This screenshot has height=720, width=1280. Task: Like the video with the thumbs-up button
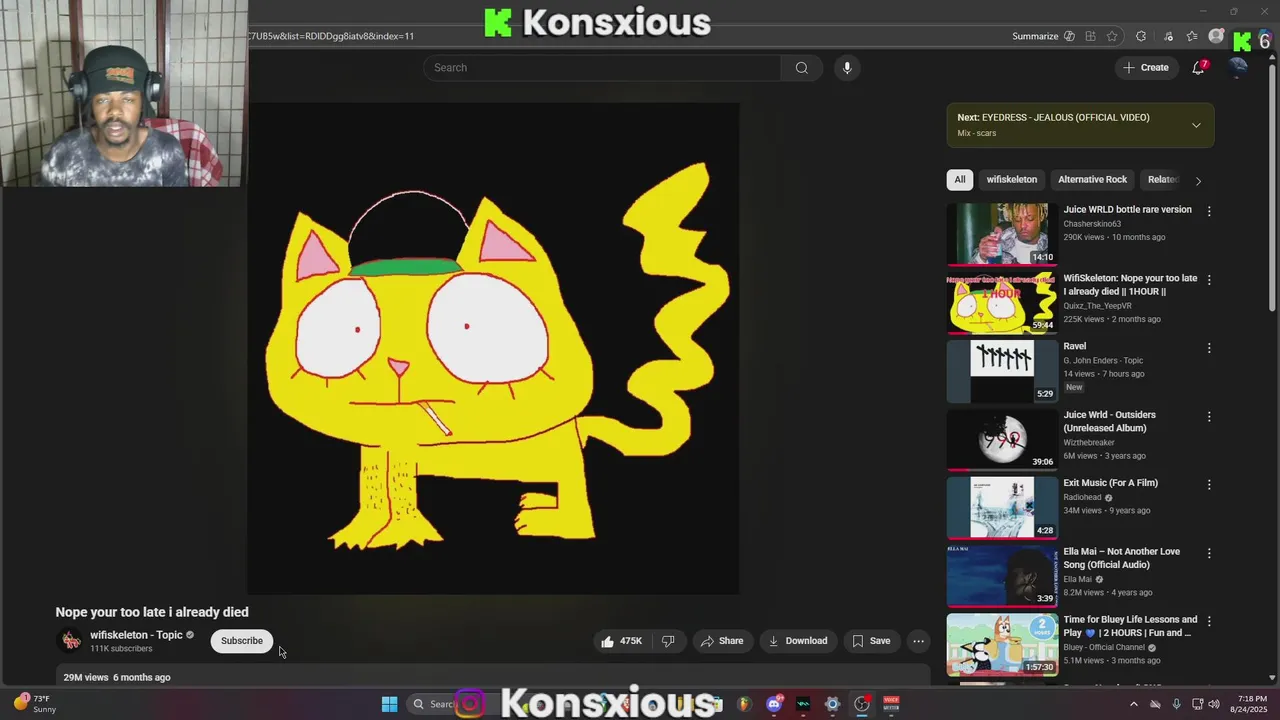tap(620, 641)
